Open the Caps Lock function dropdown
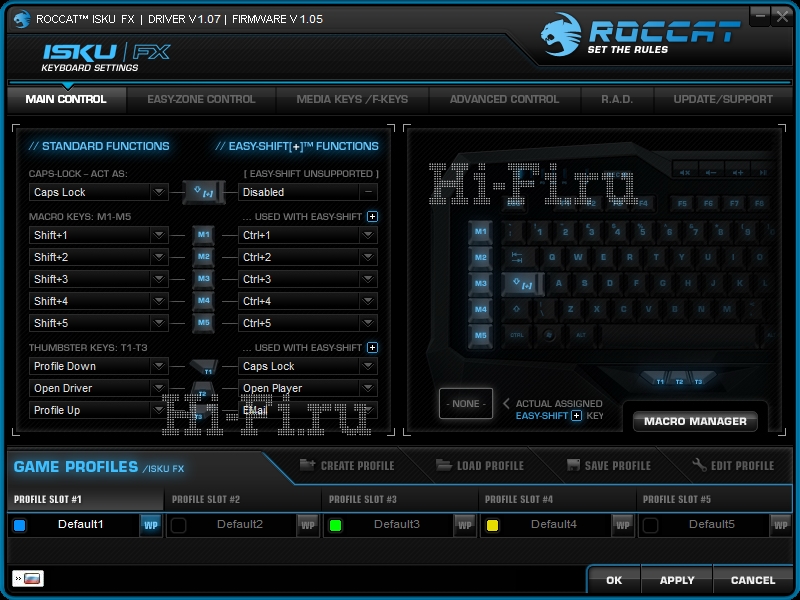Screen dimensions: 800x600 (x=158, y=192)
